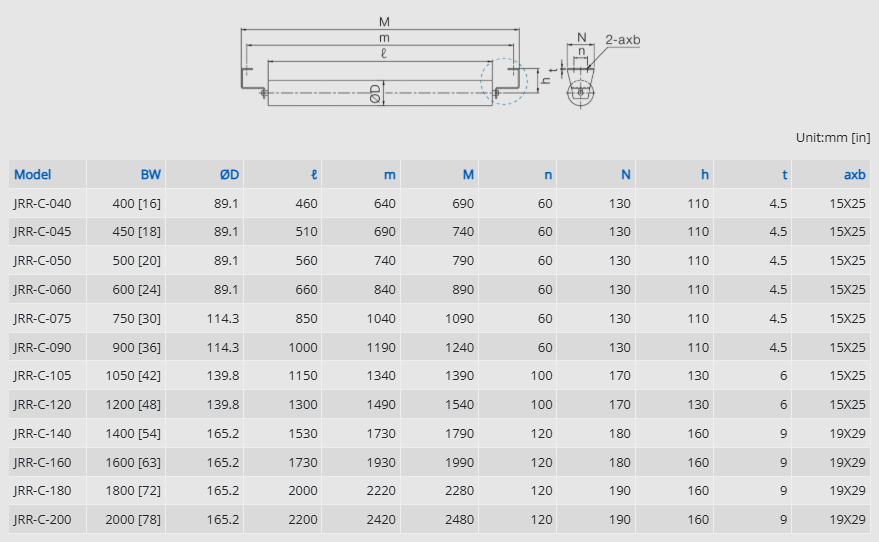Select the JRR-C-040 model name
The height and width of the screenshot is (542, 879).
(43, 203)
